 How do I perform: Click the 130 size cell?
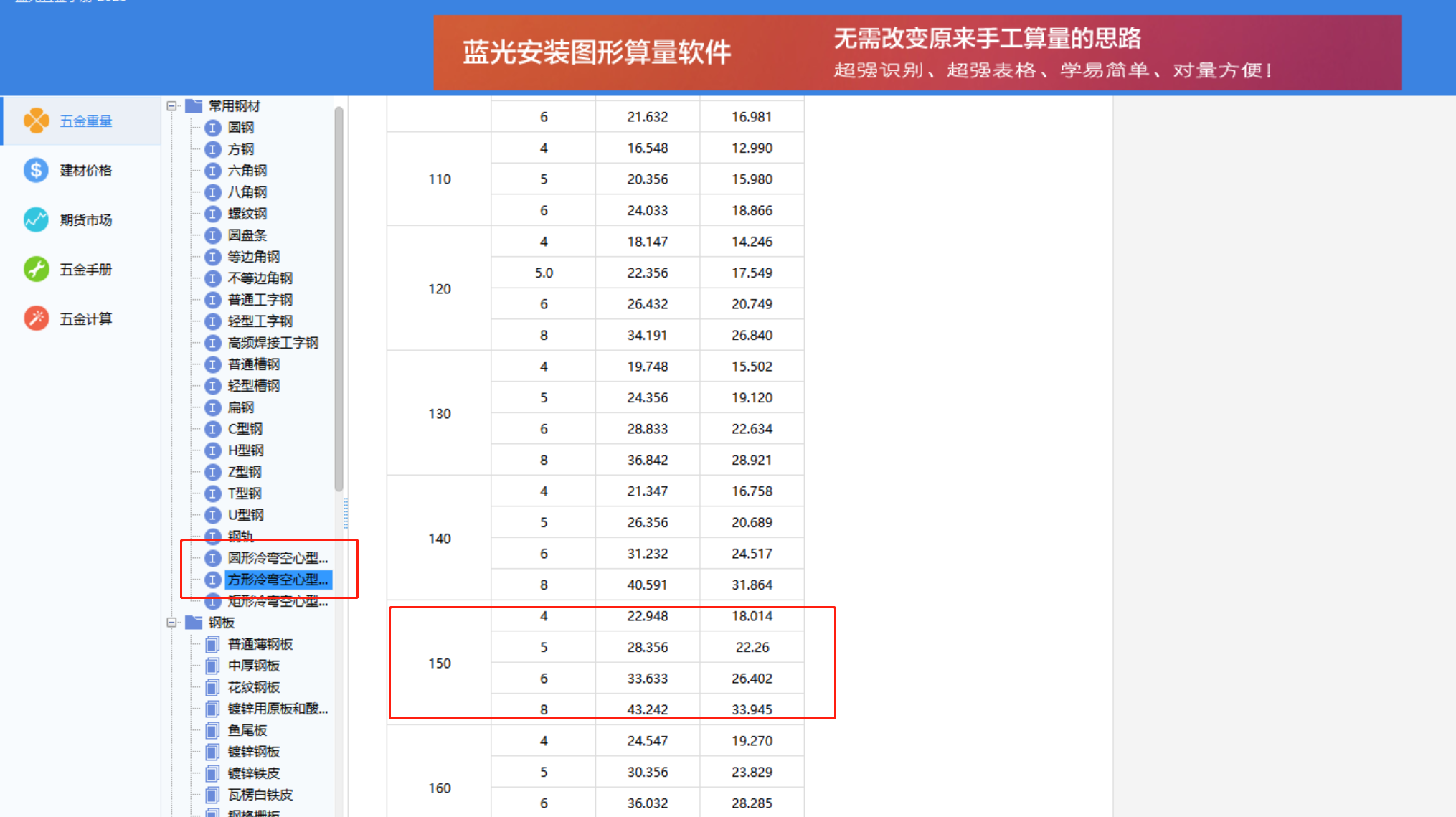(x=439, y=414)
